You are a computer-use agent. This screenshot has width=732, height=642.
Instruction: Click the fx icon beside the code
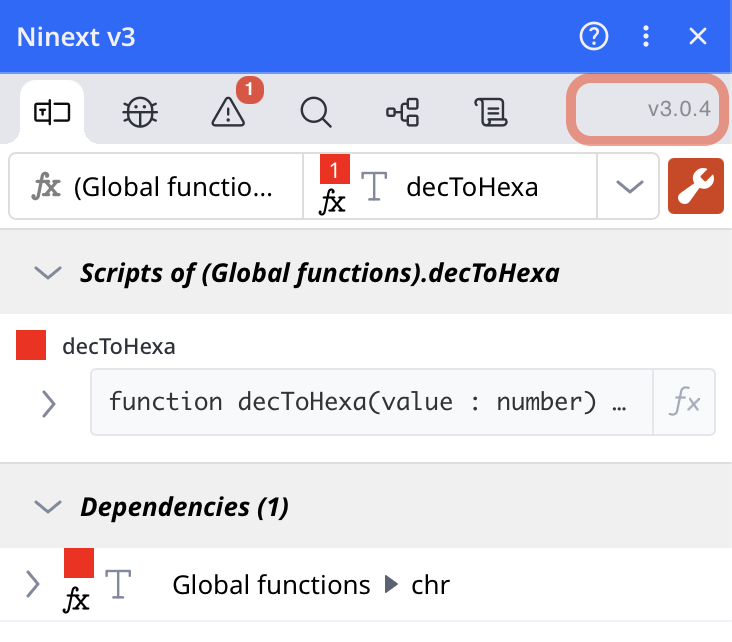[685, 402]
